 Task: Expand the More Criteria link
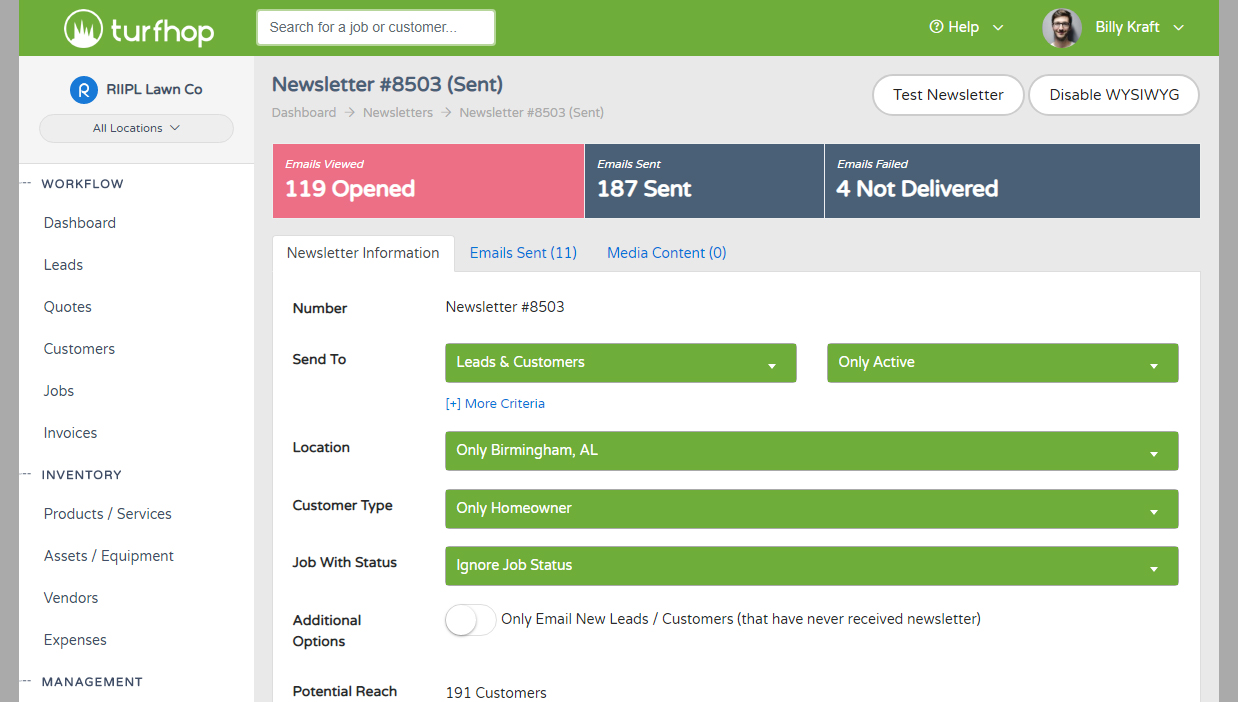pyautogui.click(x=495, y=404)
